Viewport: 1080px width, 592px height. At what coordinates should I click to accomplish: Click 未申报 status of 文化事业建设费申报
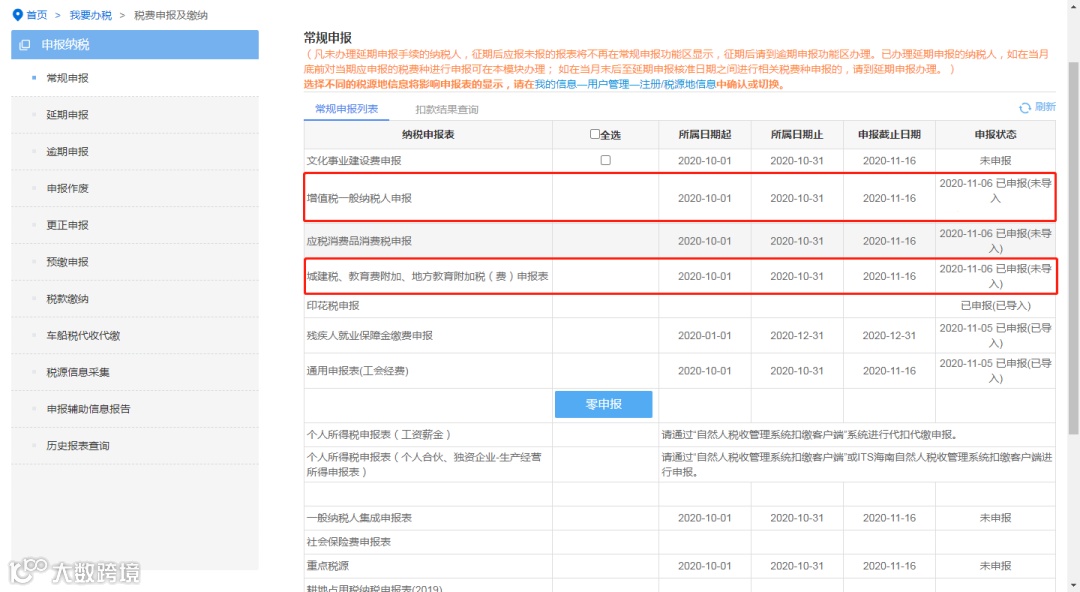995,161
